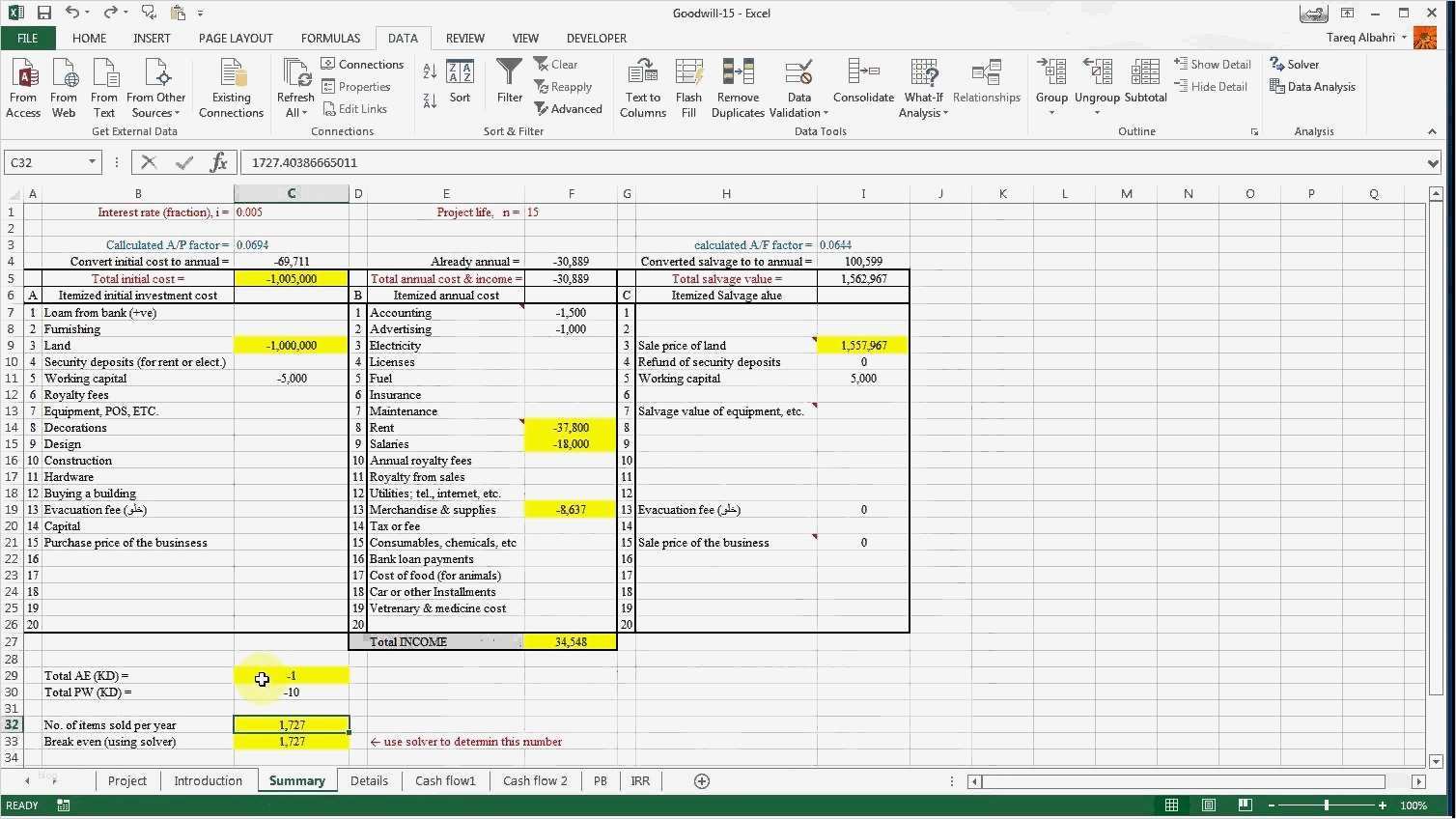
Task: Open the Refresh All dropdown
Action: coord(295,105)
